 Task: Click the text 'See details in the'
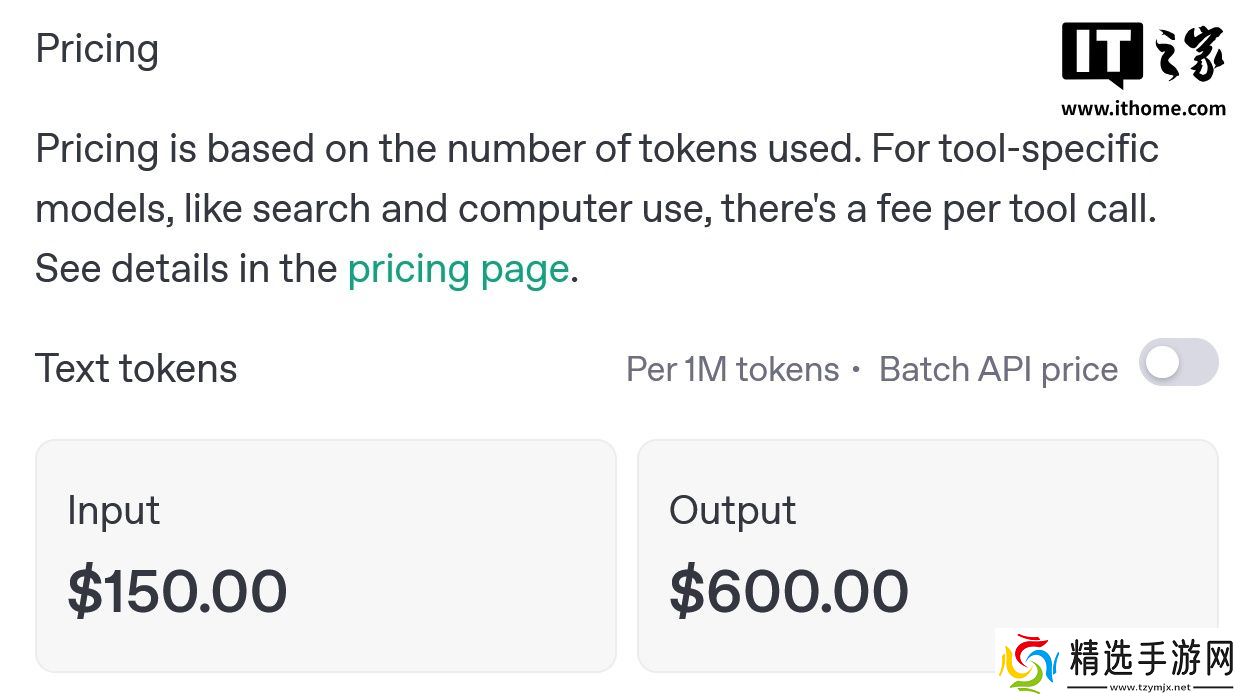186,269
